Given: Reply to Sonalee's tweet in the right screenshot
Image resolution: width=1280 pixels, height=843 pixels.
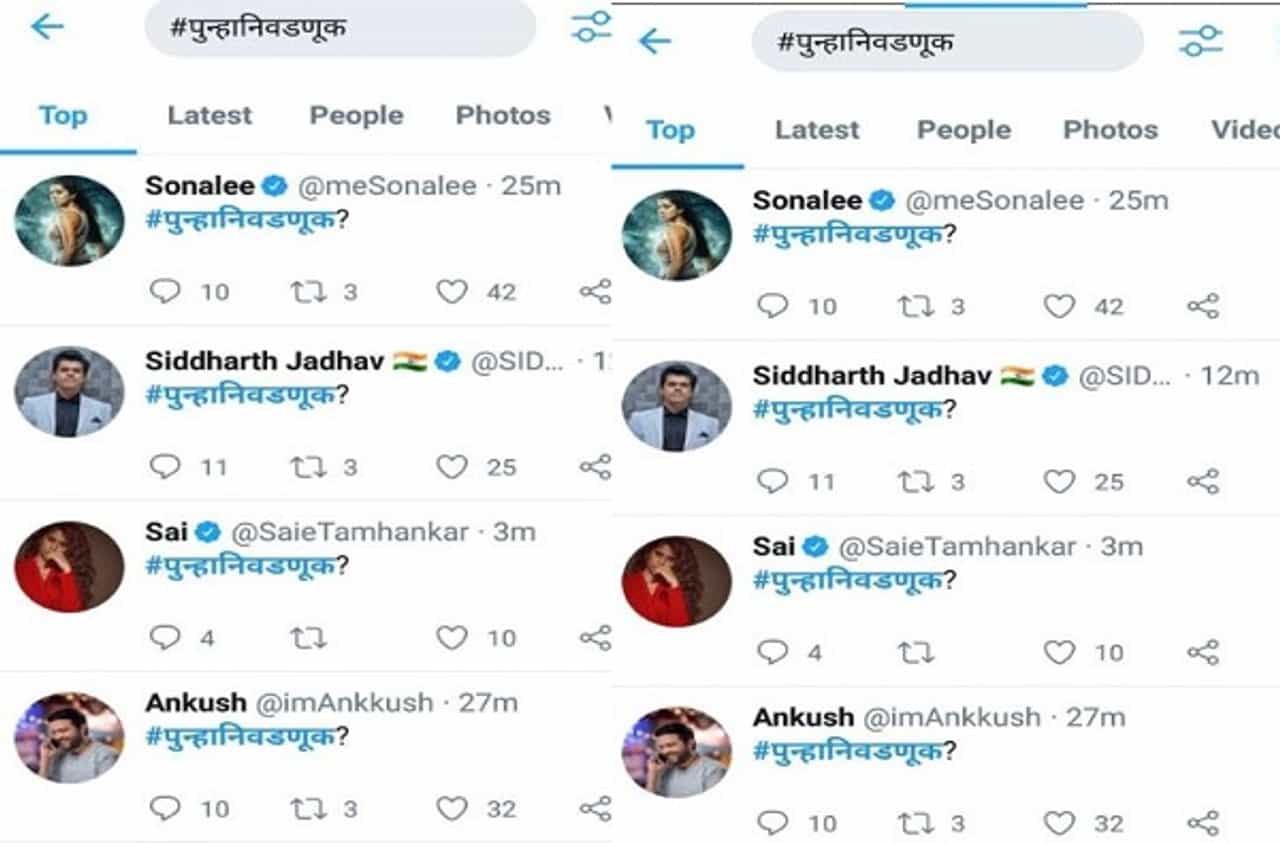Looking at the screenshot, I should (x=773, y=306).
